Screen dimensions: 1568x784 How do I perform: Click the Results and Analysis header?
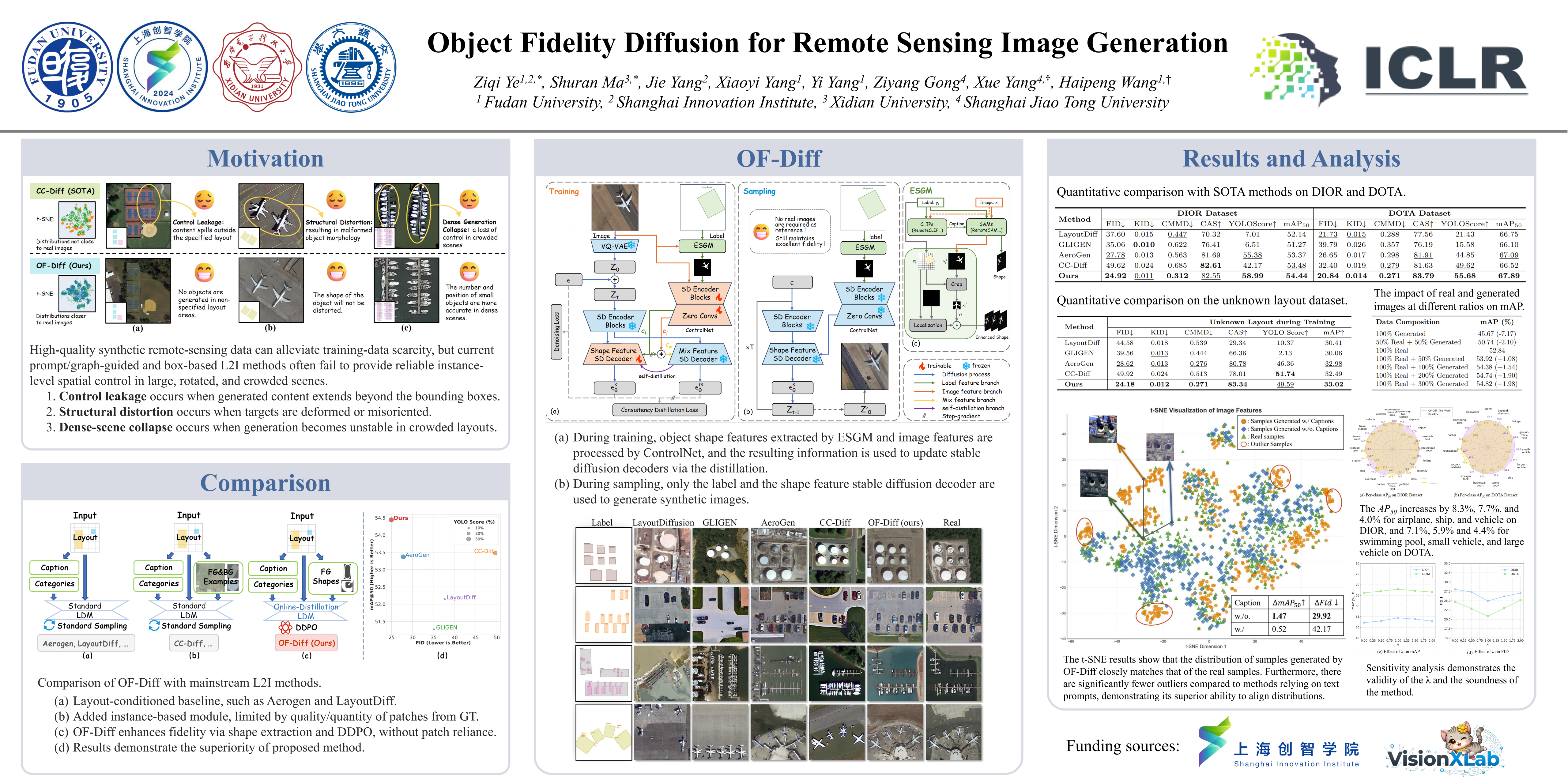tap(1291, 158)
